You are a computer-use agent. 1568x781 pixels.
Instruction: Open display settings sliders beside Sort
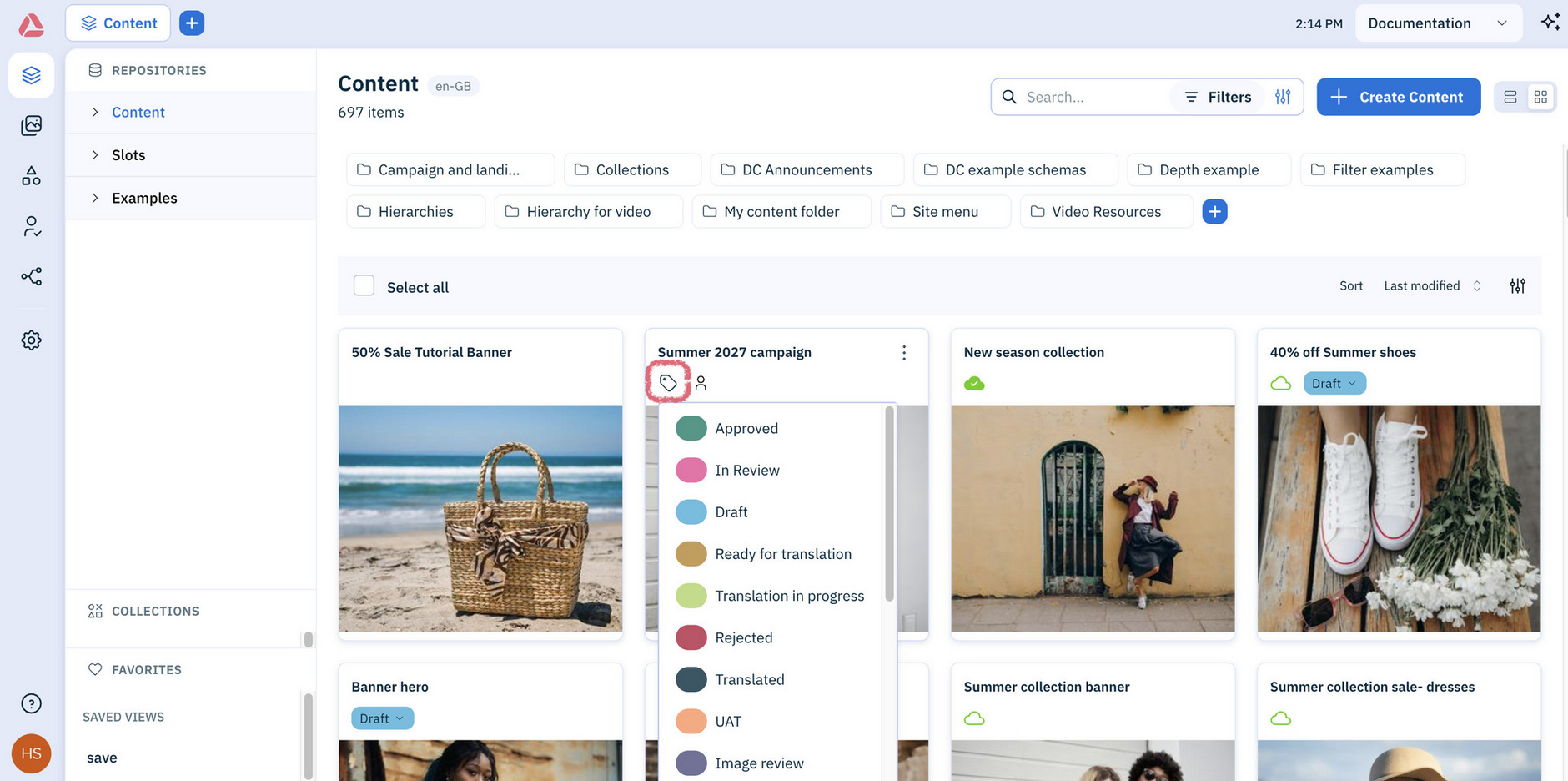(1518, 286)
